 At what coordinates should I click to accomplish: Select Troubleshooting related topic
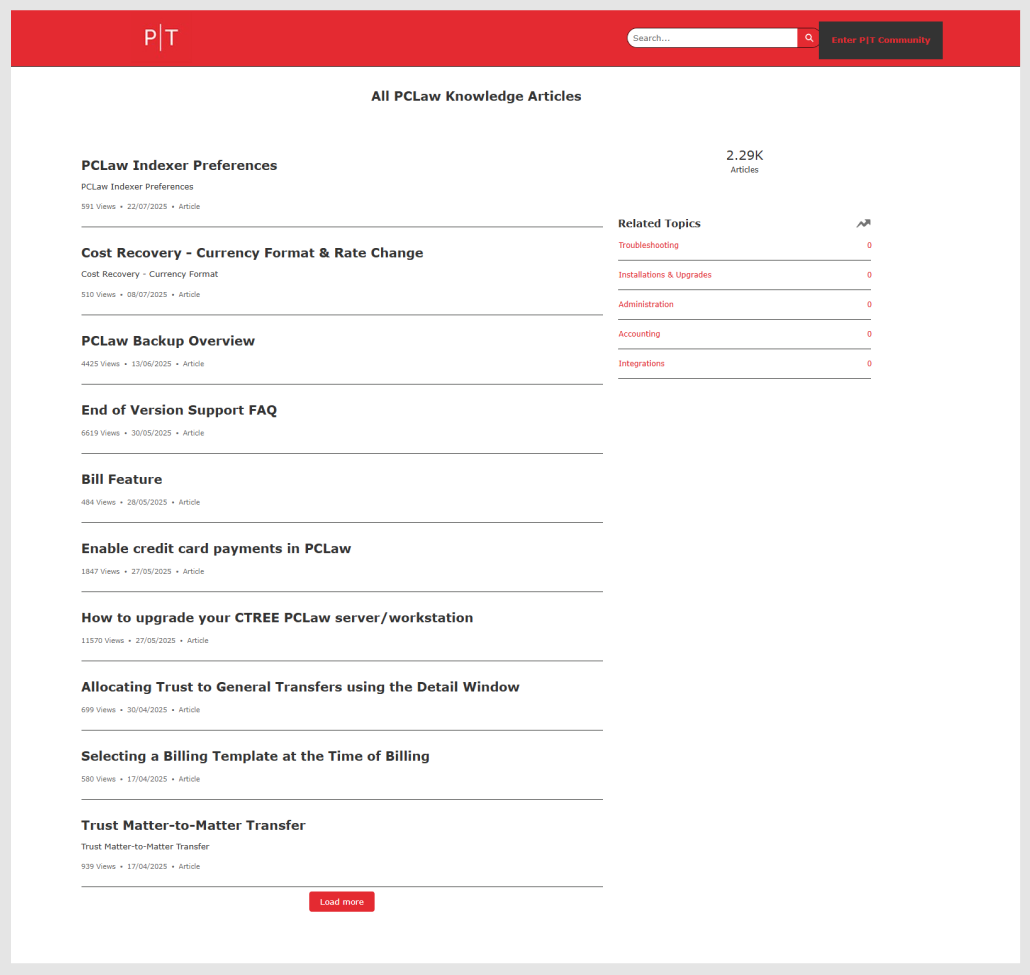[648, 245]
